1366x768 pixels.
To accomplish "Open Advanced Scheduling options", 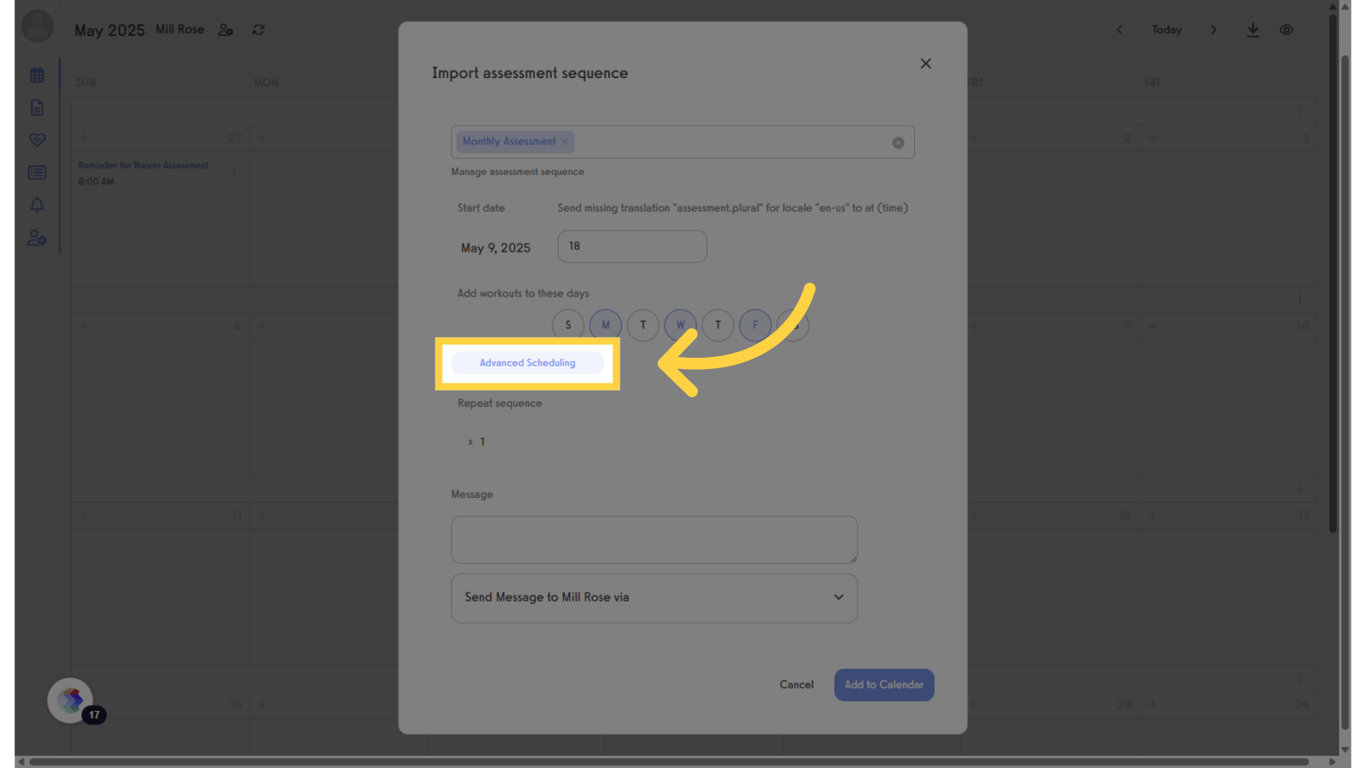I will click(x=527, y=362).
